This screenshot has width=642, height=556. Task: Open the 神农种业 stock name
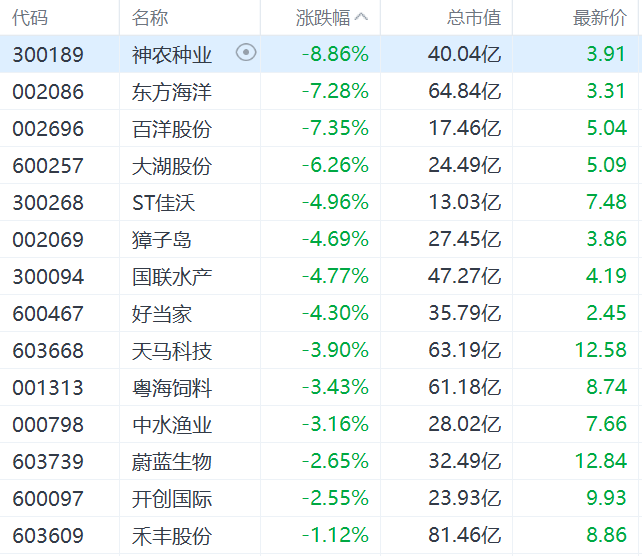click(172, 55)
